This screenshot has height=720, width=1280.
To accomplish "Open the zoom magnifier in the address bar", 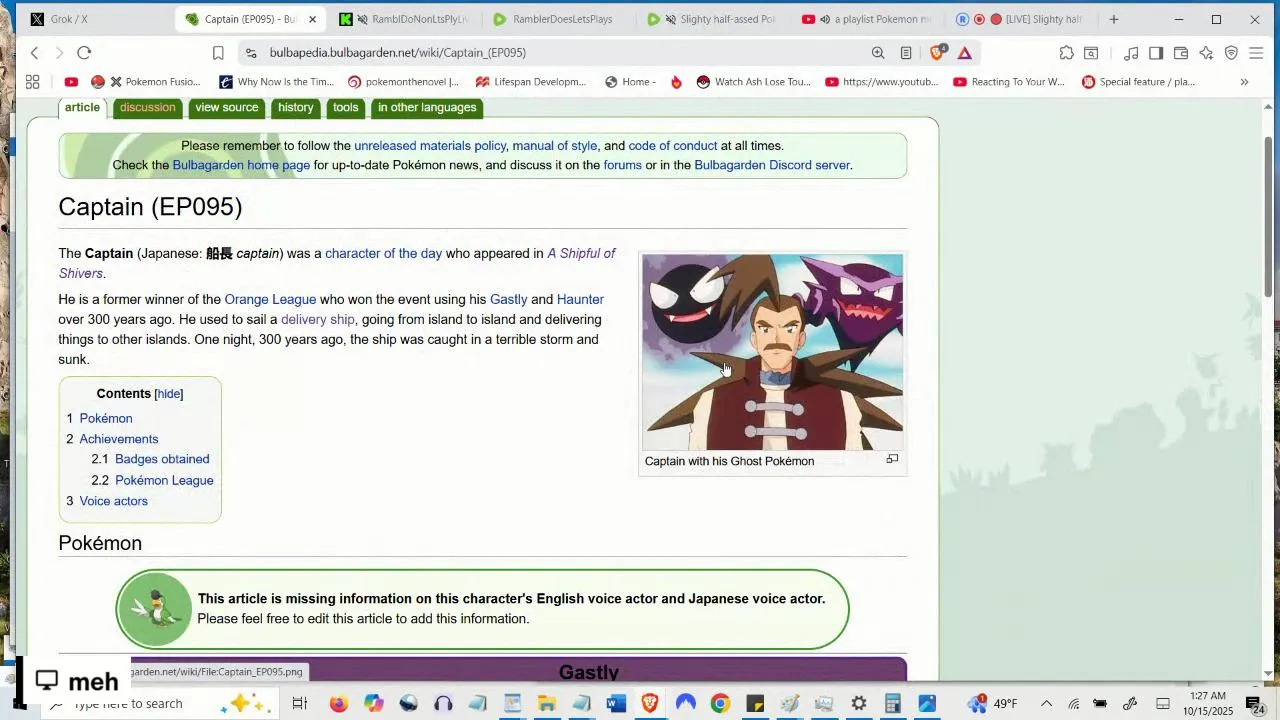I will pyautogui.click(x=878, y=53).
